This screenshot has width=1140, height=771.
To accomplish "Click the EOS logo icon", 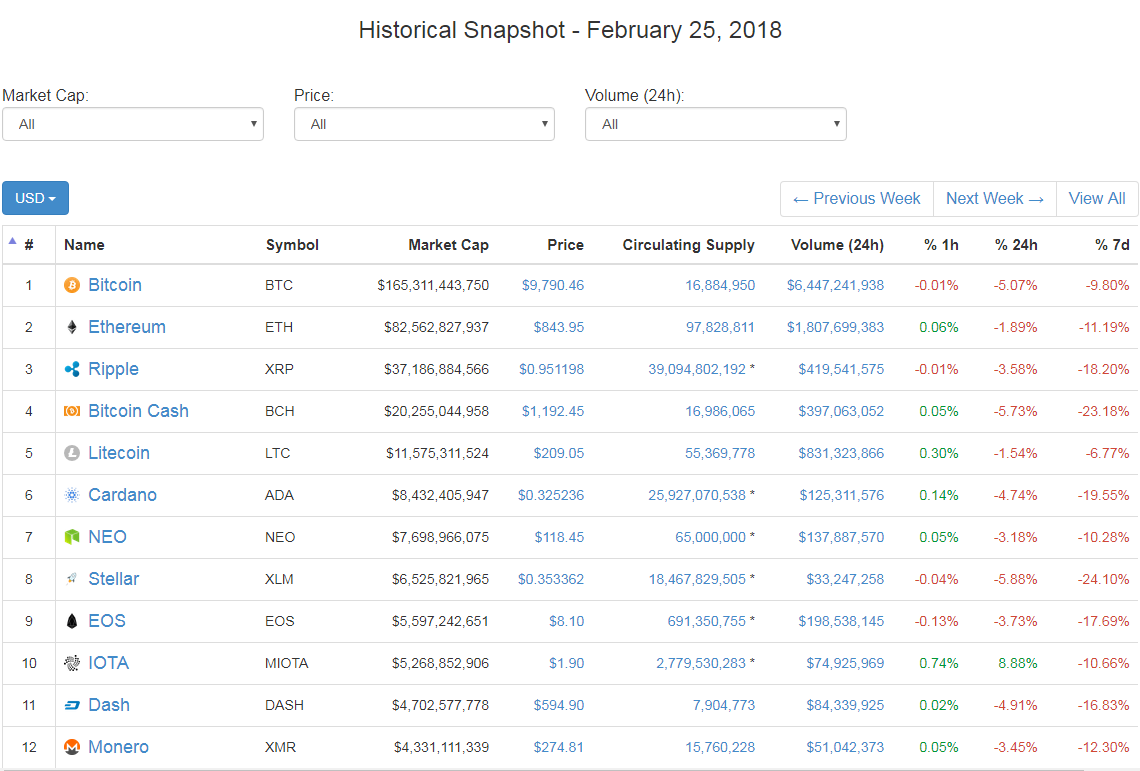I will coord(71,621).
